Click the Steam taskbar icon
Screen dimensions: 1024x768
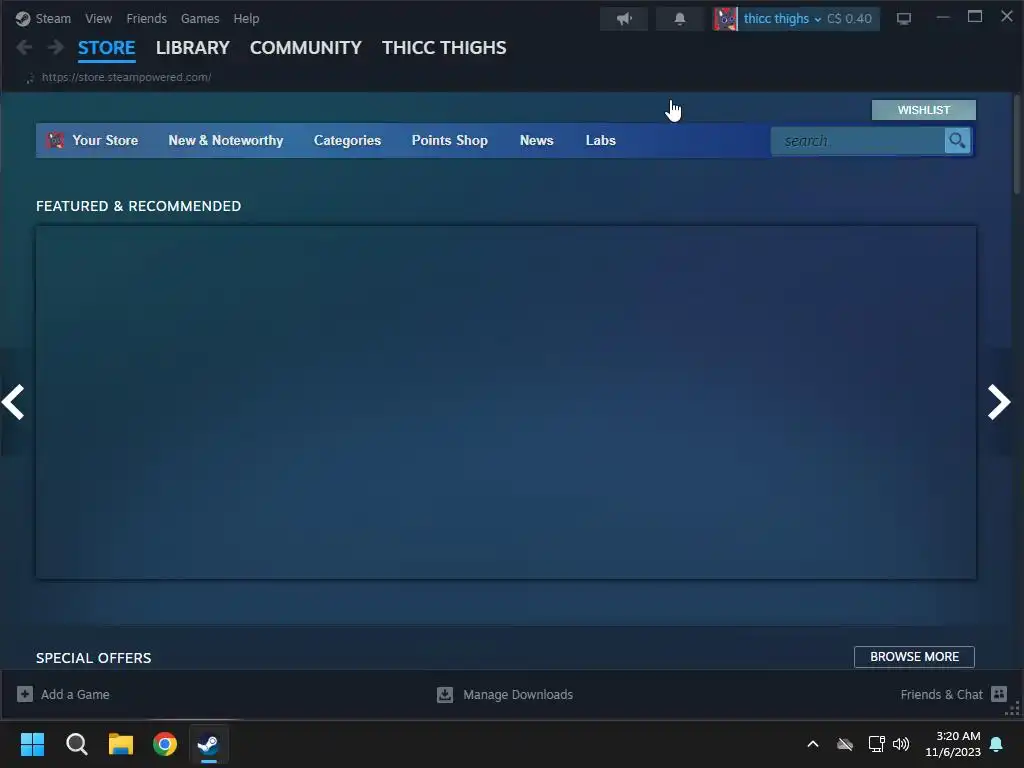point(209,744)
